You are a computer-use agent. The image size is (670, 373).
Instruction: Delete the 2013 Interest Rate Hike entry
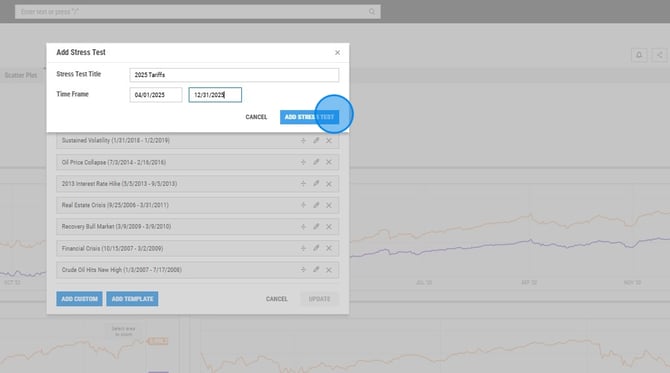(x=329, y=184)
